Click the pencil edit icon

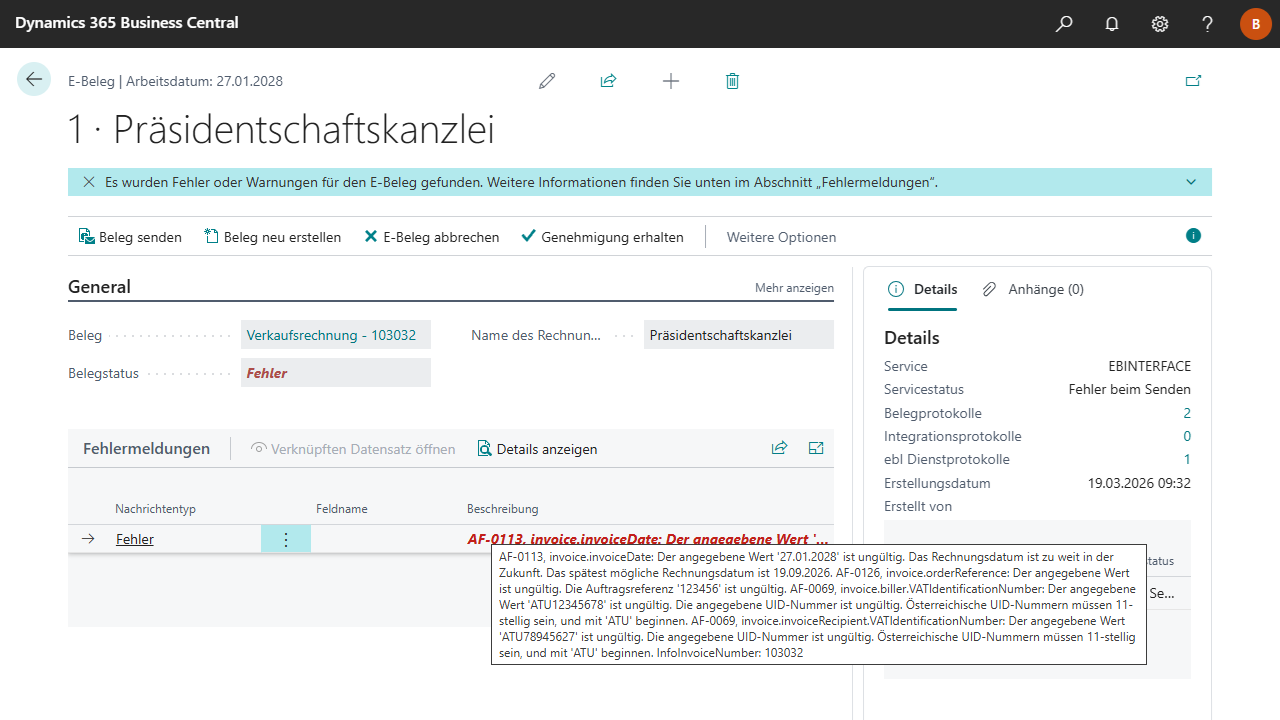click(547, 81)
